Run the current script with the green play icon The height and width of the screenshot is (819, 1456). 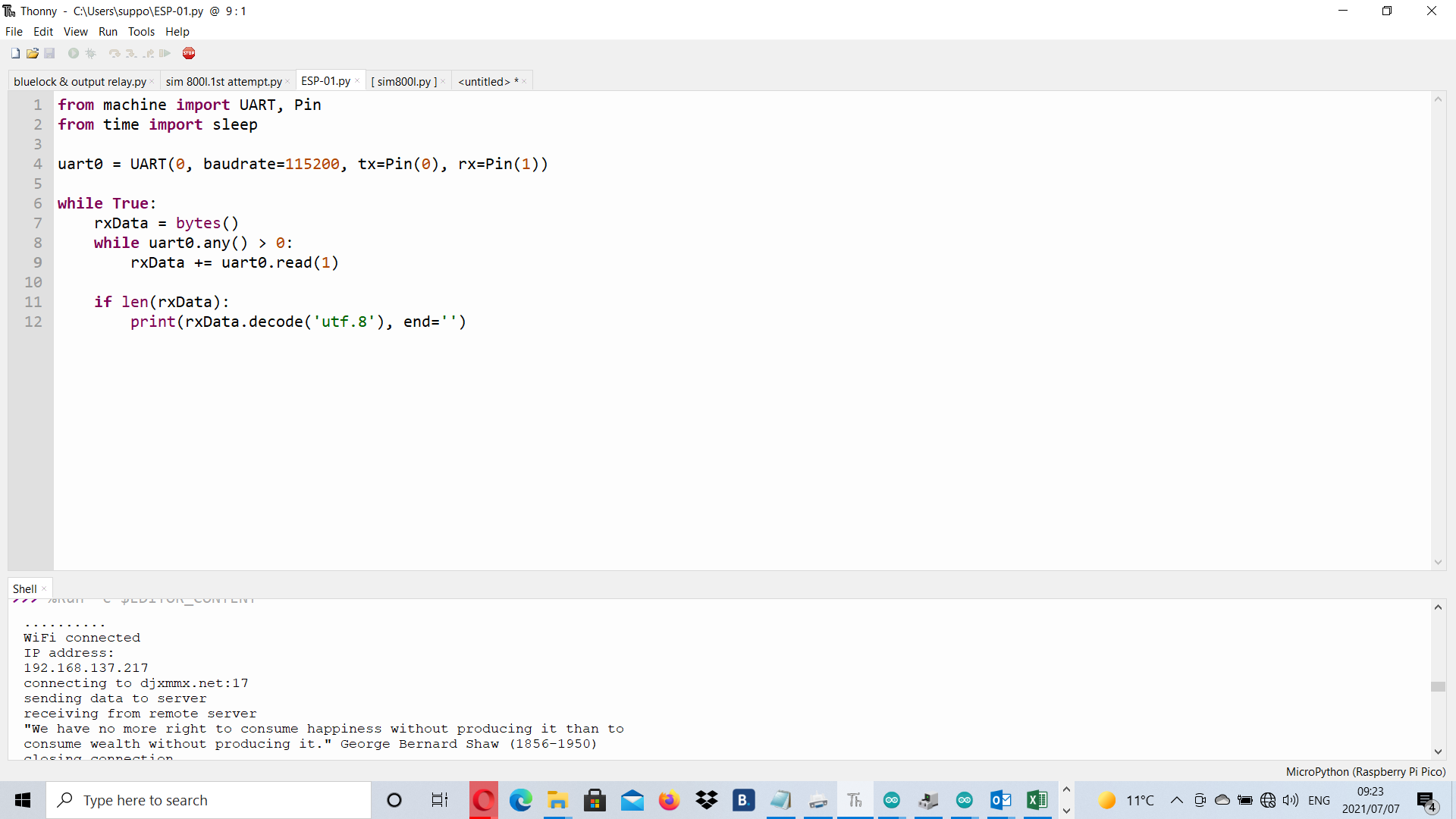coord(73,53)
